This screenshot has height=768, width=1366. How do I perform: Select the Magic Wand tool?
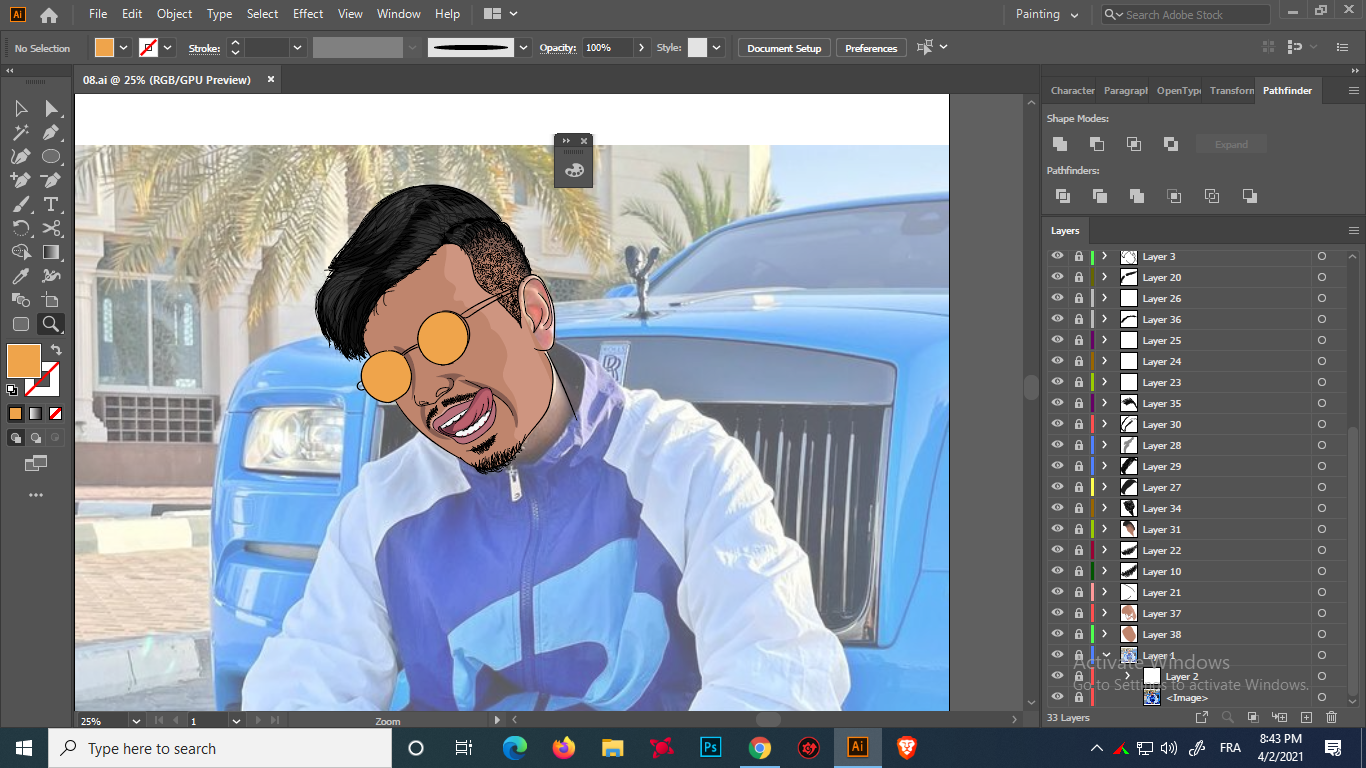[x=20, y=132]
